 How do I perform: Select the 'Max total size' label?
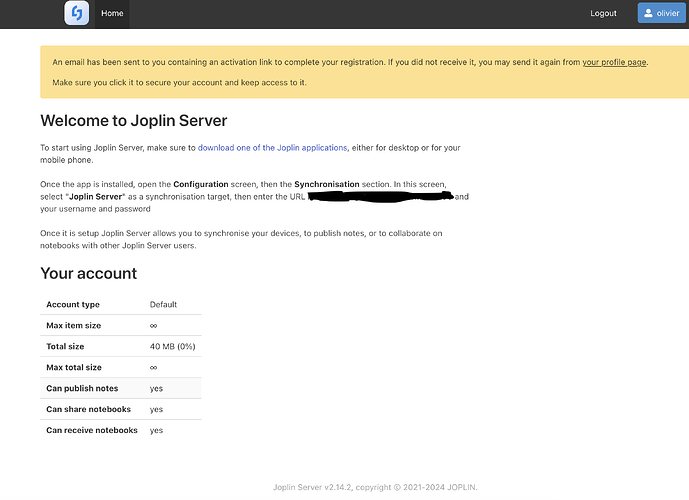tap(74, 367)
